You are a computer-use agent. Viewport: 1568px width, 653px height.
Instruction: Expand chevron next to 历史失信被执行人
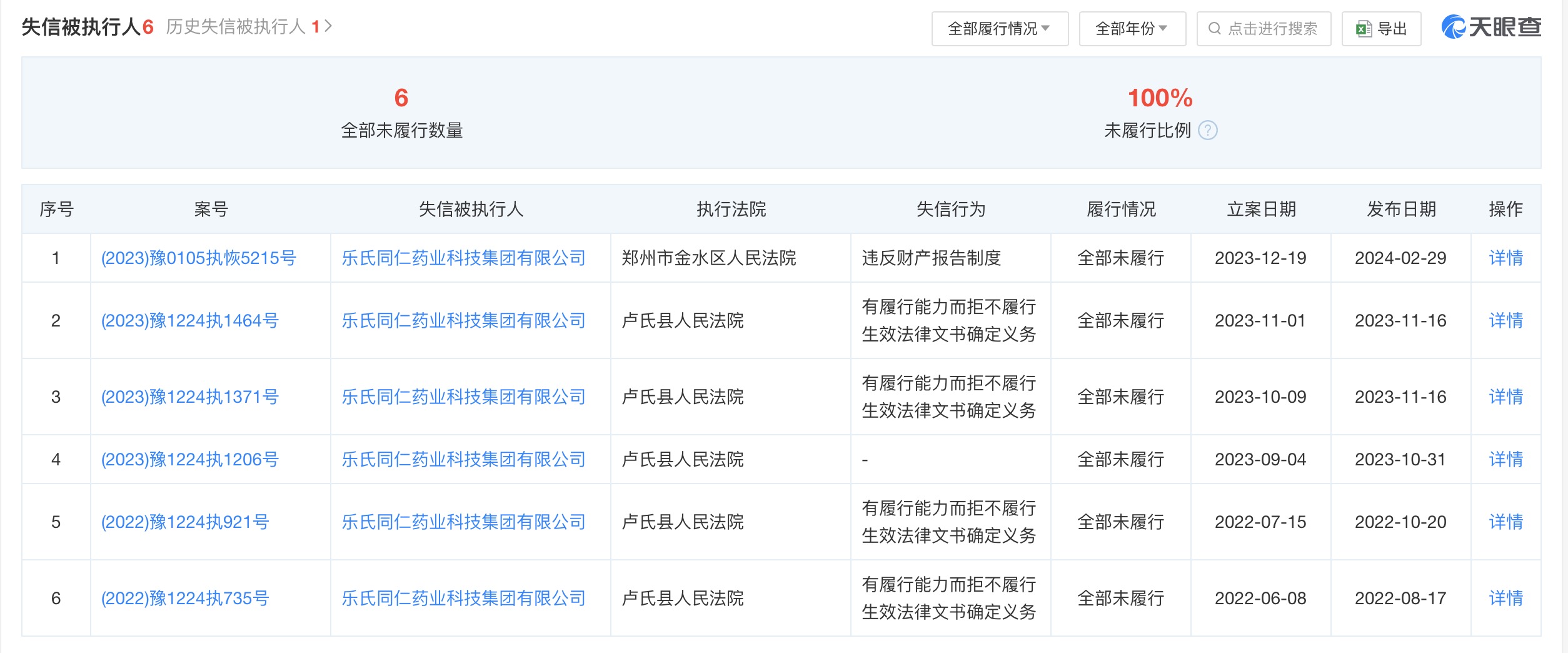328,26
